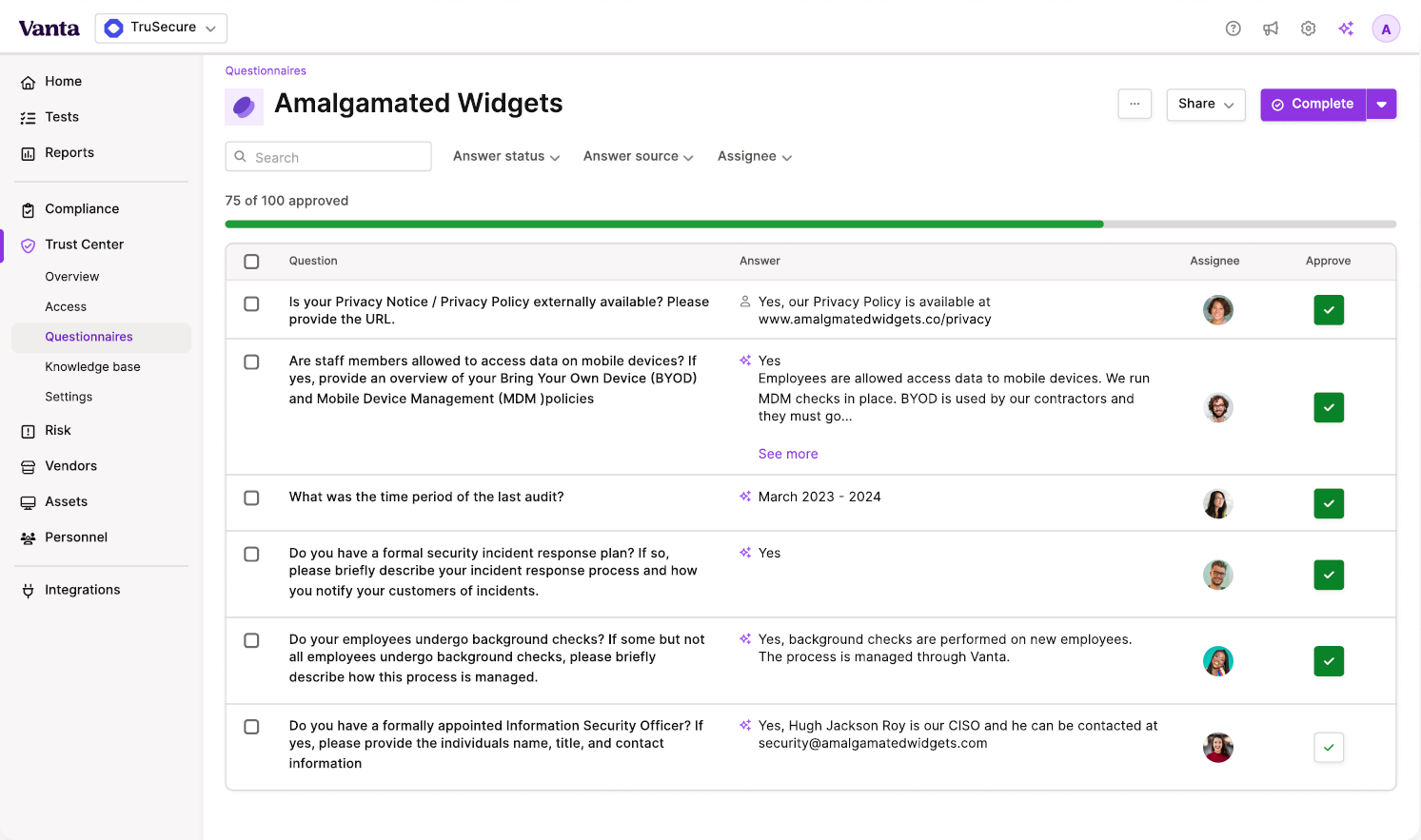The image size is (1421, 840).
Task: Click AI sparkle icon beside March 2023 - 2024
Action: coord(745,497)
